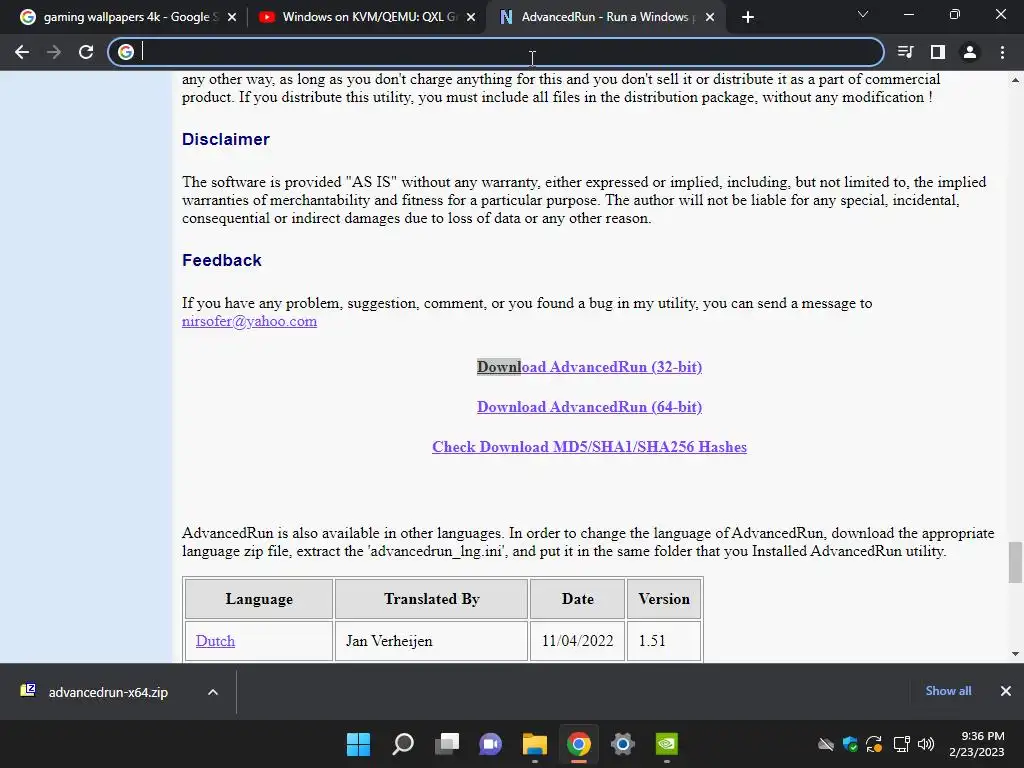This screenshot has width=1024, height=768.
Task: Open Chrome's three-dot menu
Action: coord(1002,52)
